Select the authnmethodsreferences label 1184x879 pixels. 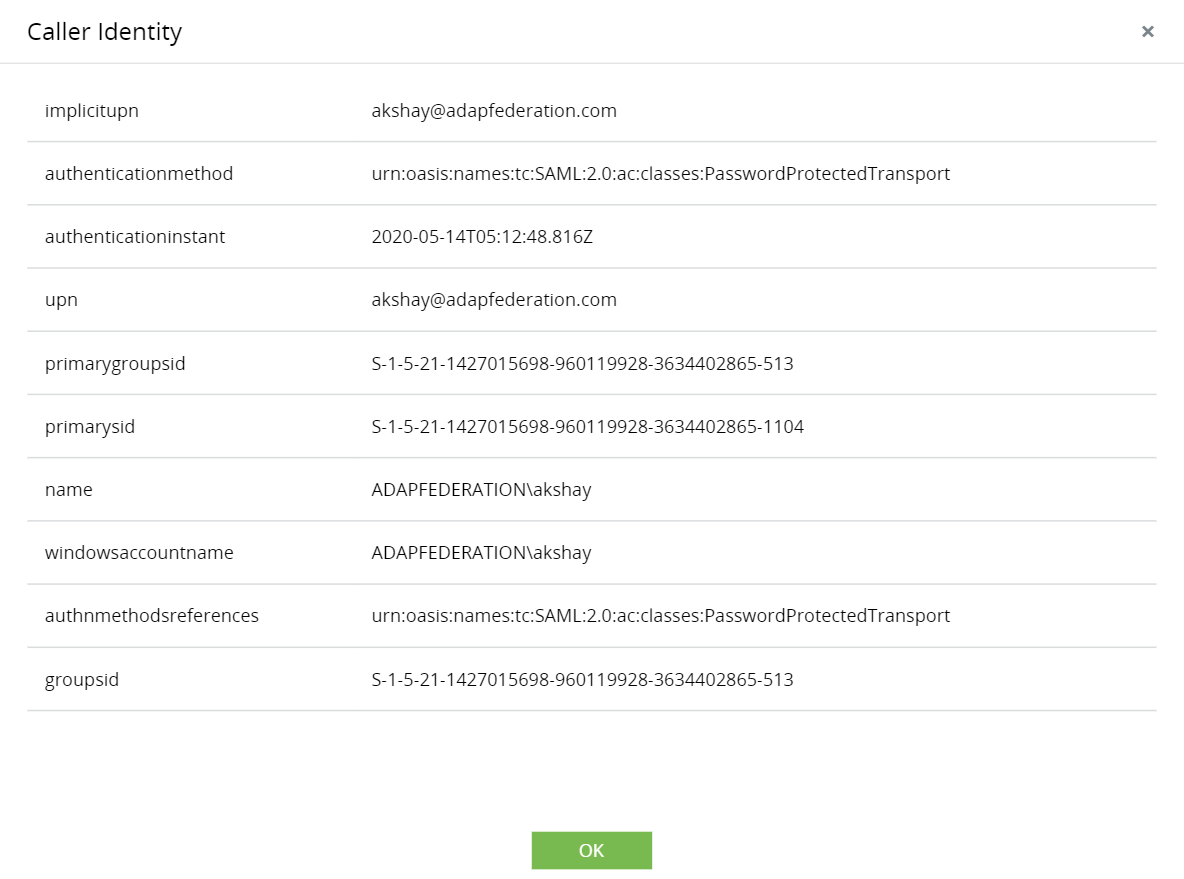(x=152, y=616)
